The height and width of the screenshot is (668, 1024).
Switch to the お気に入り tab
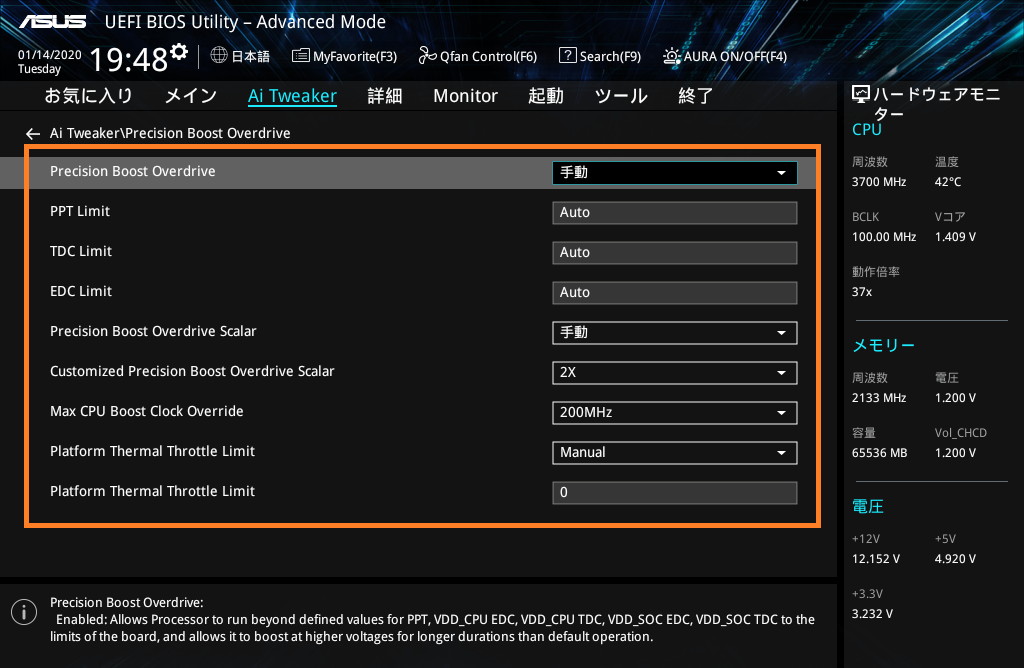[x=88, y=96]
